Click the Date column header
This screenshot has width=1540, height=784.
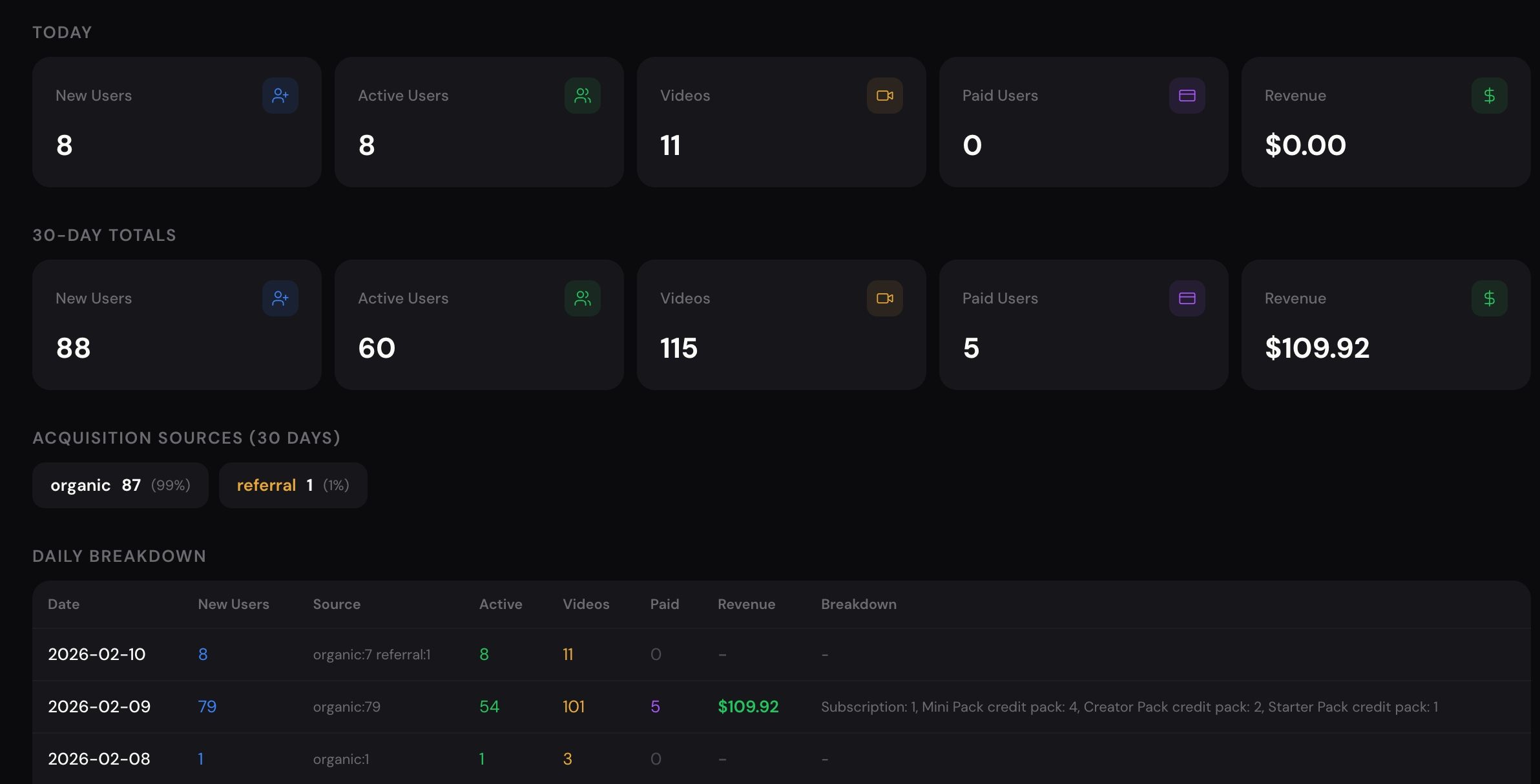63,604
